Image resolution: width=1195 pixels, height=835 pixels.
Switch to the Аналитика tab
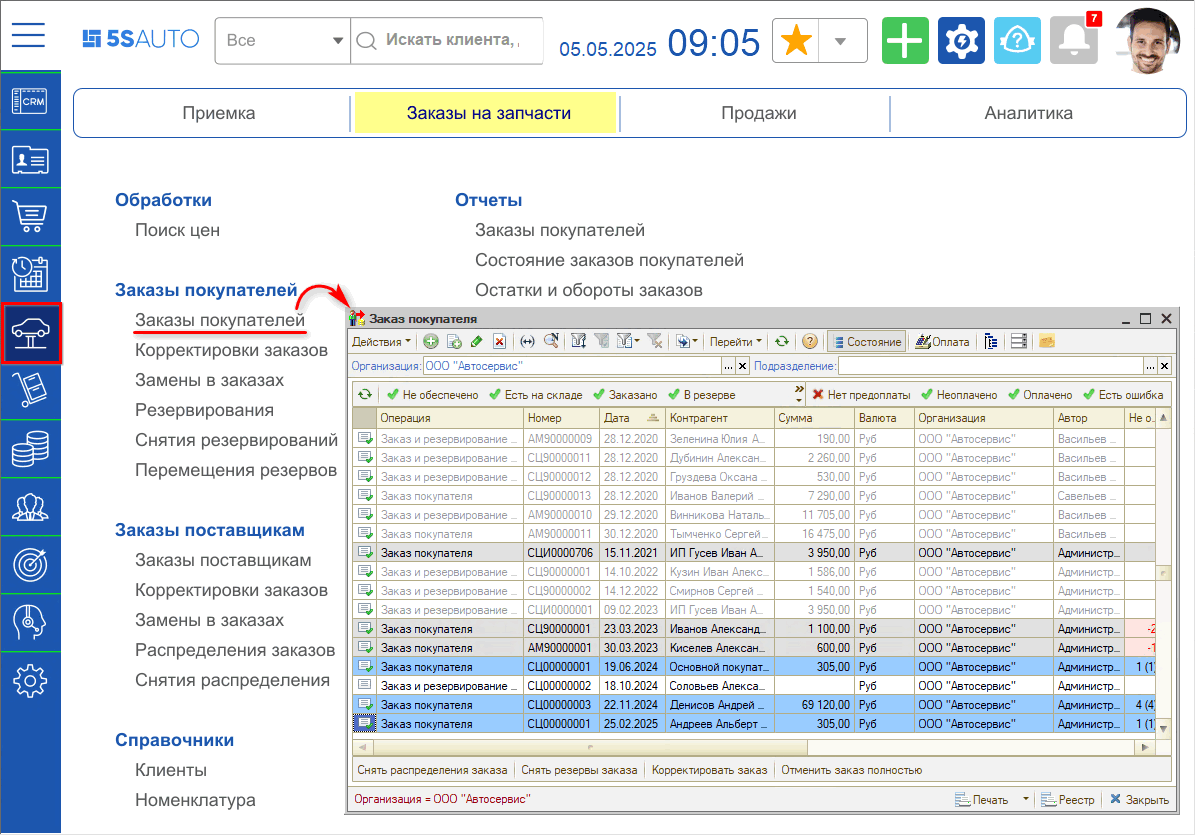(x=1028, y=113)
